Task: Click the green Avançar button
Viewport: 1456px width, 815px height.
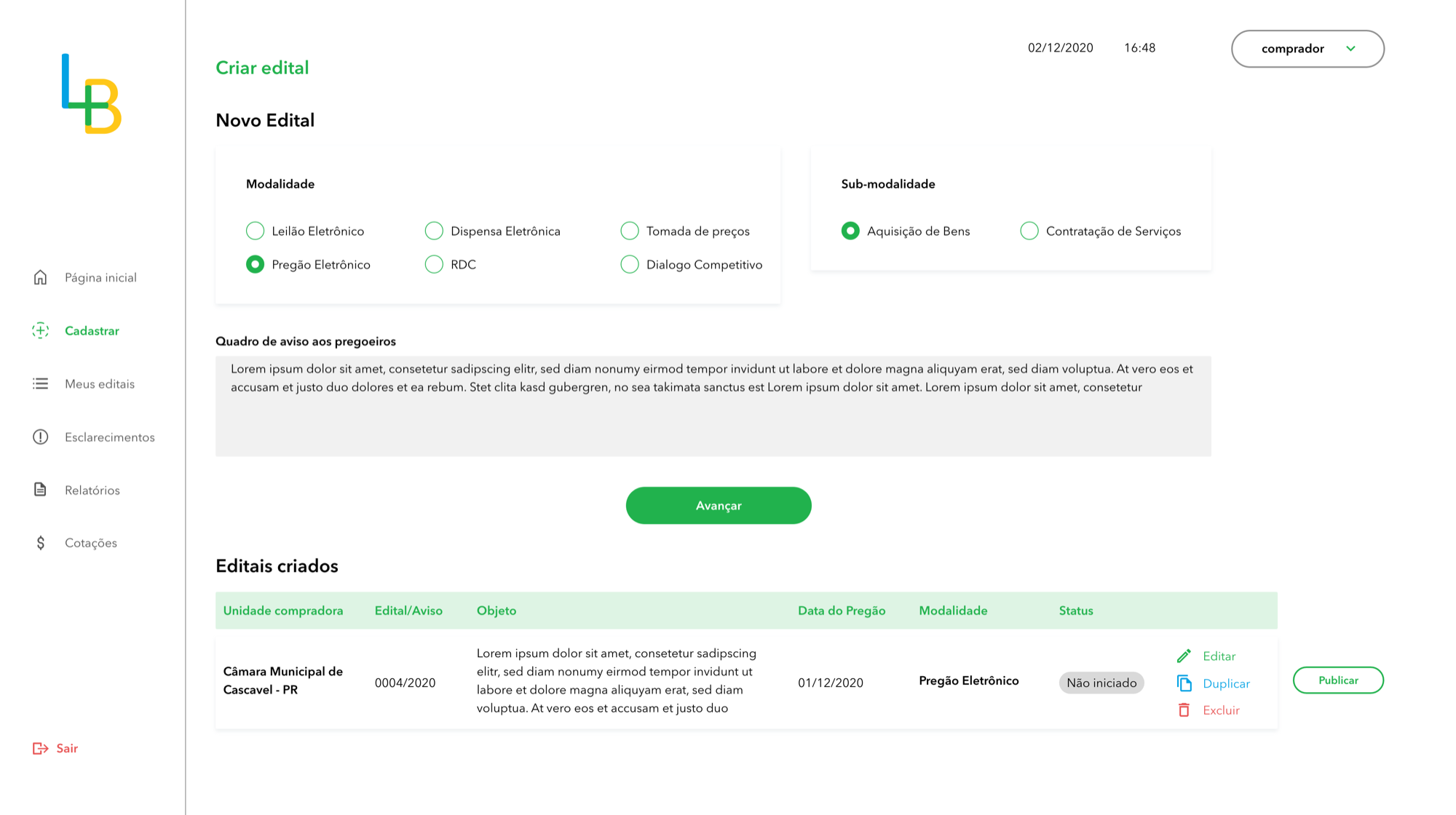Action: [x=719, y=505]
